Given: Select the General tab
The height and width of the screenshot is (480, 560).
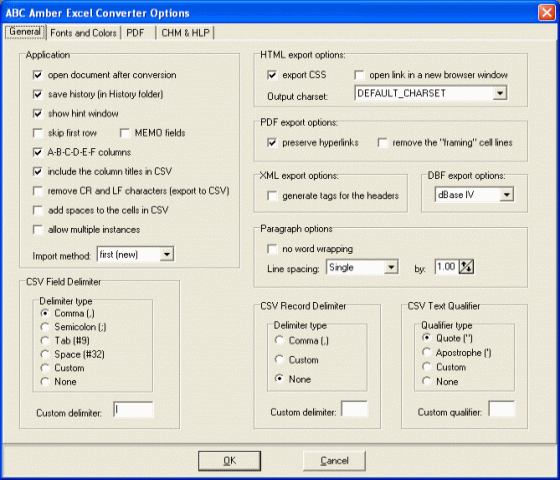Looking at the screenshot, I should (25, 32).
